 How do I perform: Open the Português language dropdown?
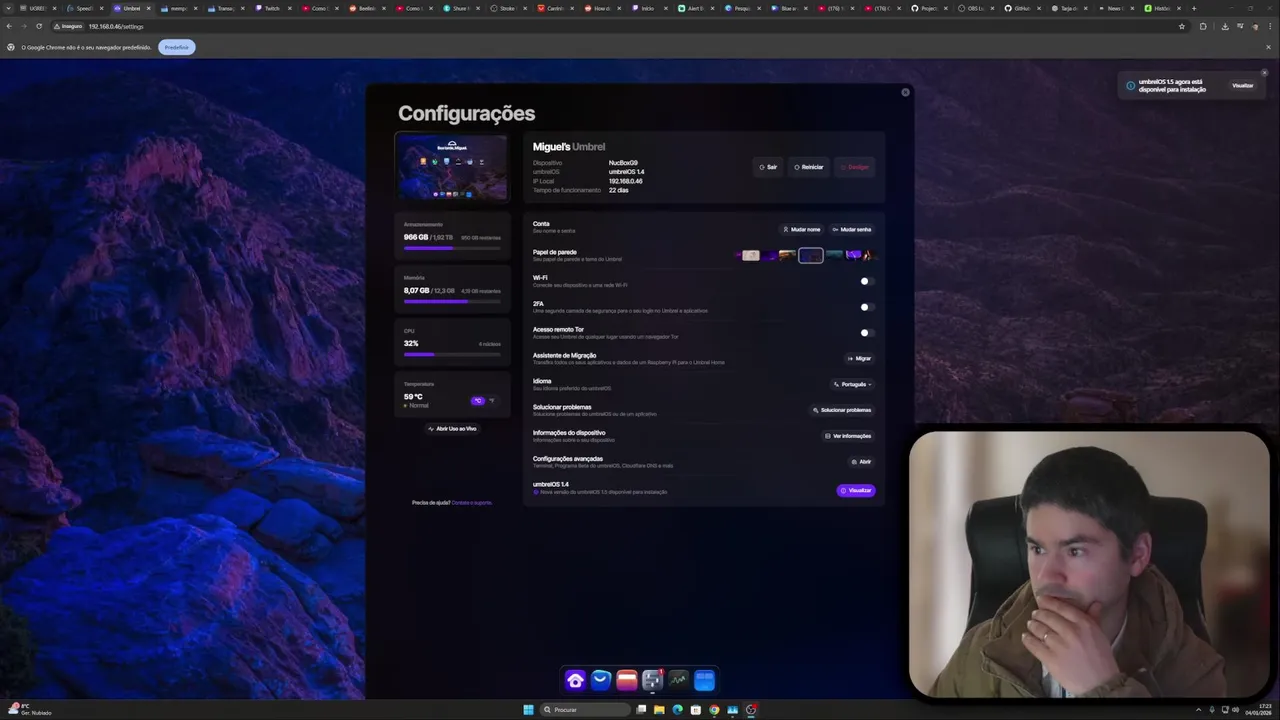point(853,384)
